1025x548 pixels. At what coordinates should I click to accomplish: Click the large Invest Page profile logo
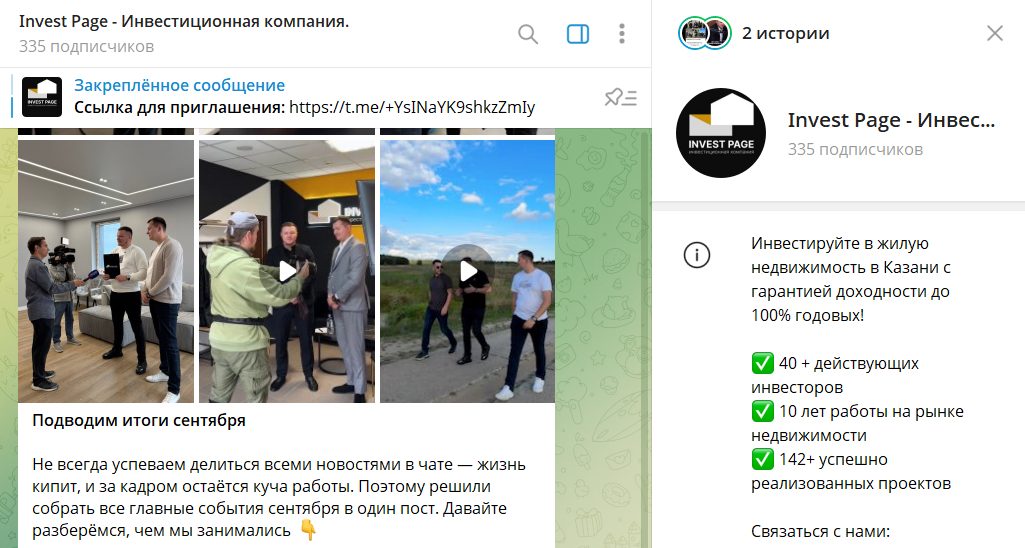(x=721, y=133)
